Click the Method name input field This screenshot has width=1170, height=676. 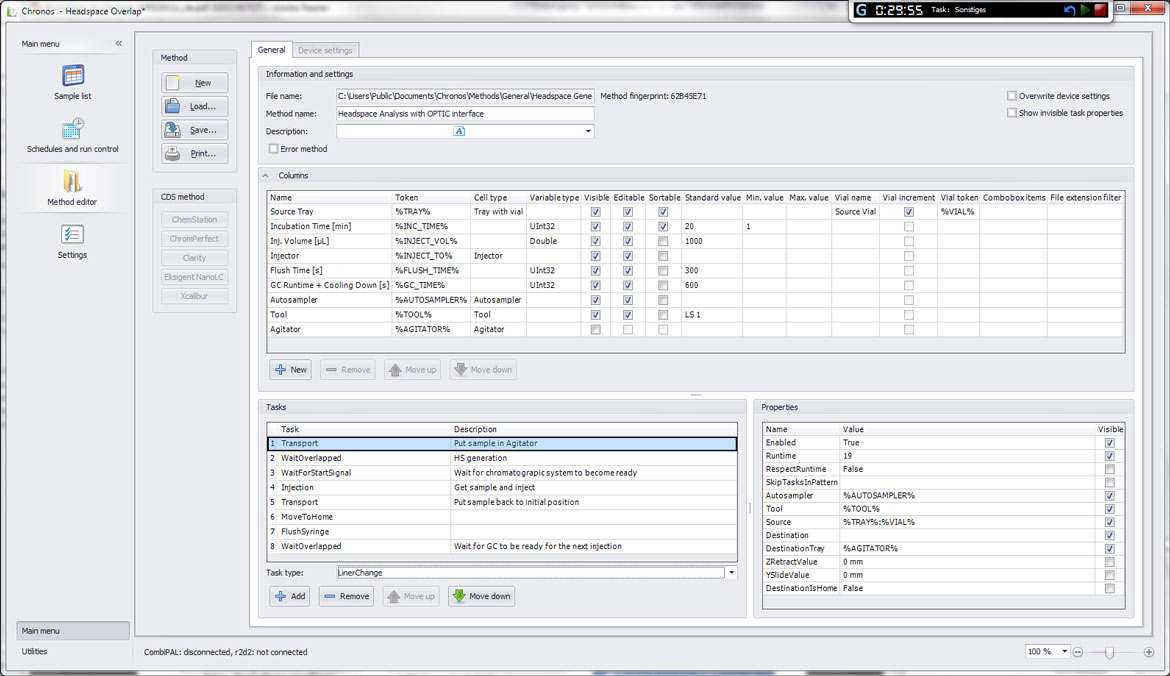465,113
